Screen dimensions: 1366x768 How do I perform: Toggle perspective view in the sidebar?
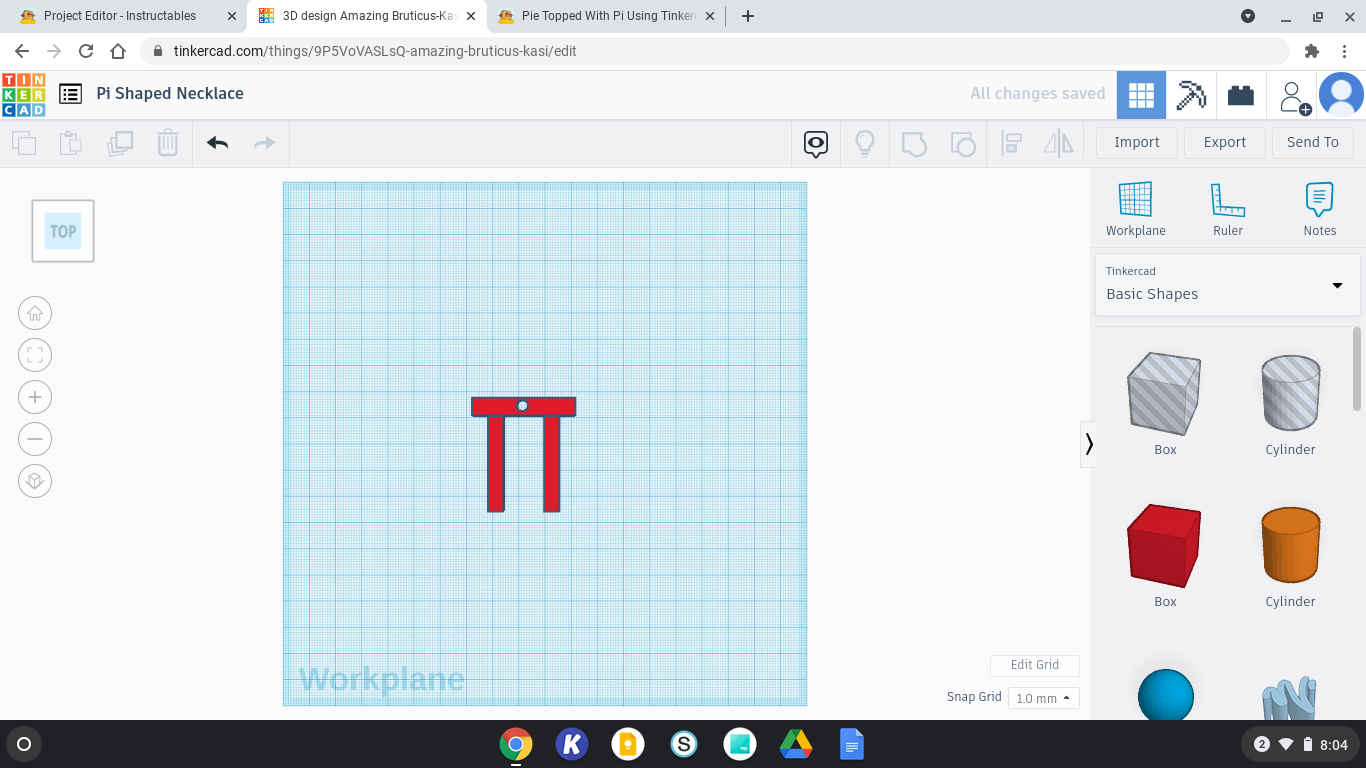pos(35,481)
